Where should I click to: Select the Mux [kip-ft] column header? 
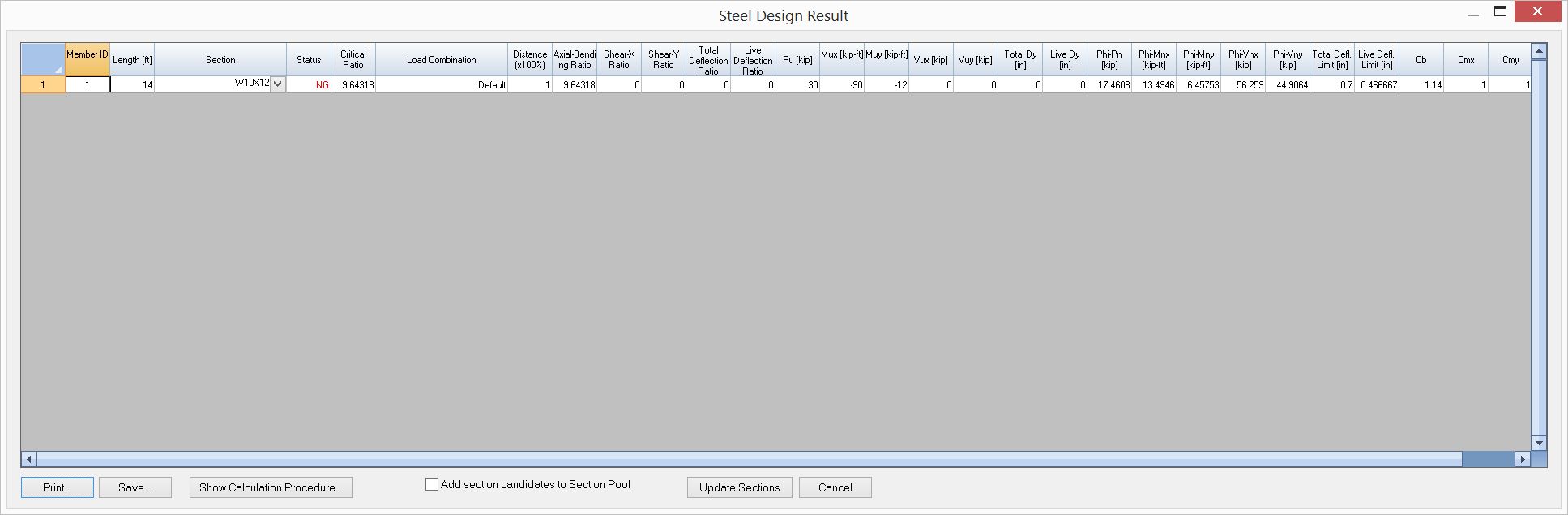click(842, 59)
